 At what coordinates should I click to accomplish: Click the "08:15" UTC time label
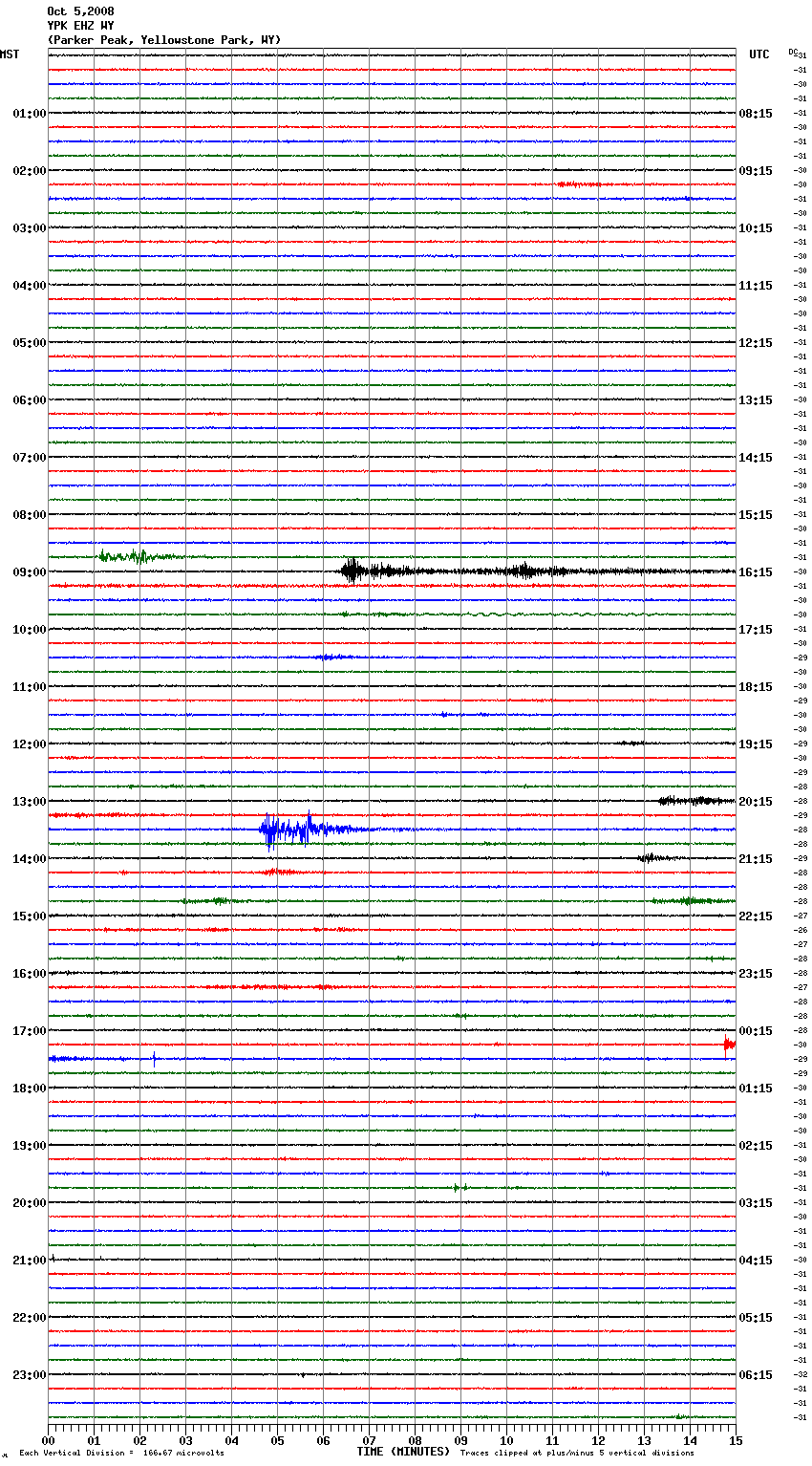click(x=756, y=114)
